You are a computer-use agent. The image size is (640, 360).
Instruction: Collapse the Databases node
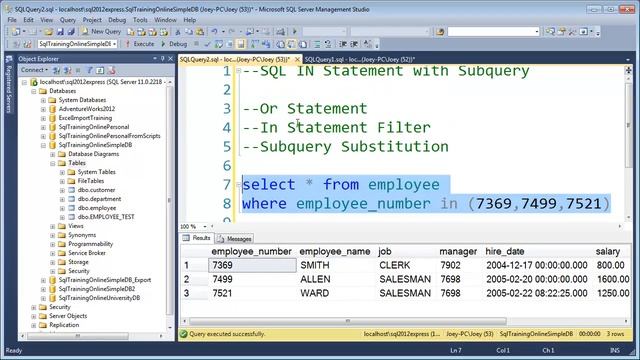34,91
